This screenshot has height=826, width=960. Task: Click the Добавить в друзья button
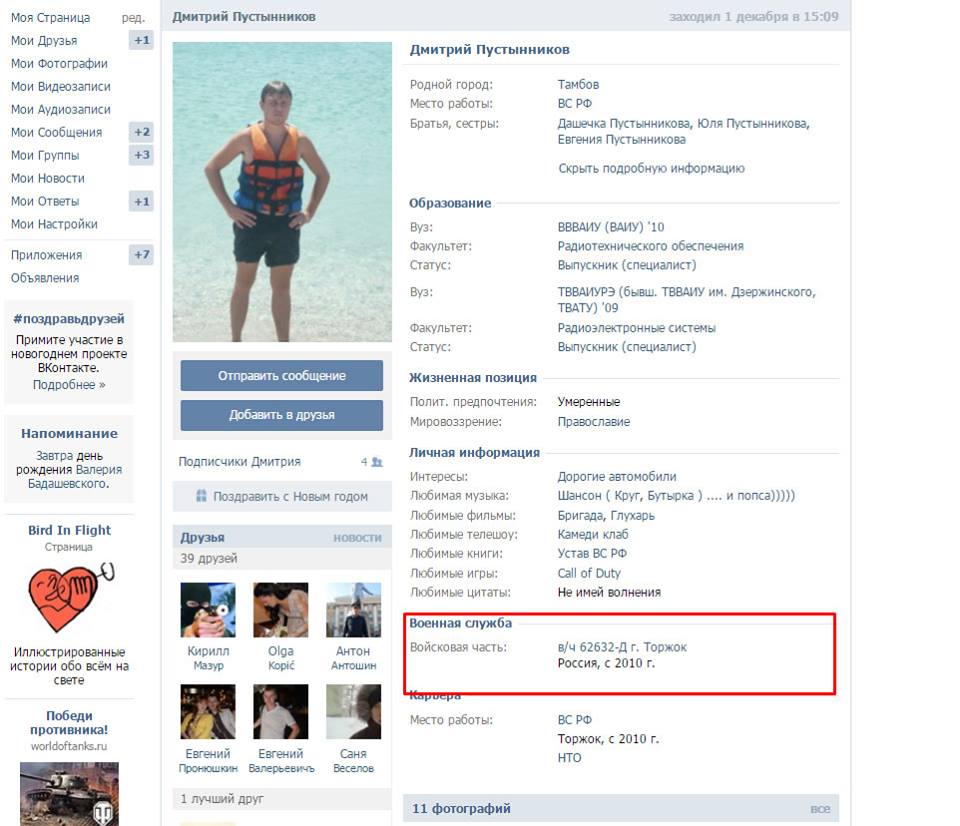(x=282, y=415)
